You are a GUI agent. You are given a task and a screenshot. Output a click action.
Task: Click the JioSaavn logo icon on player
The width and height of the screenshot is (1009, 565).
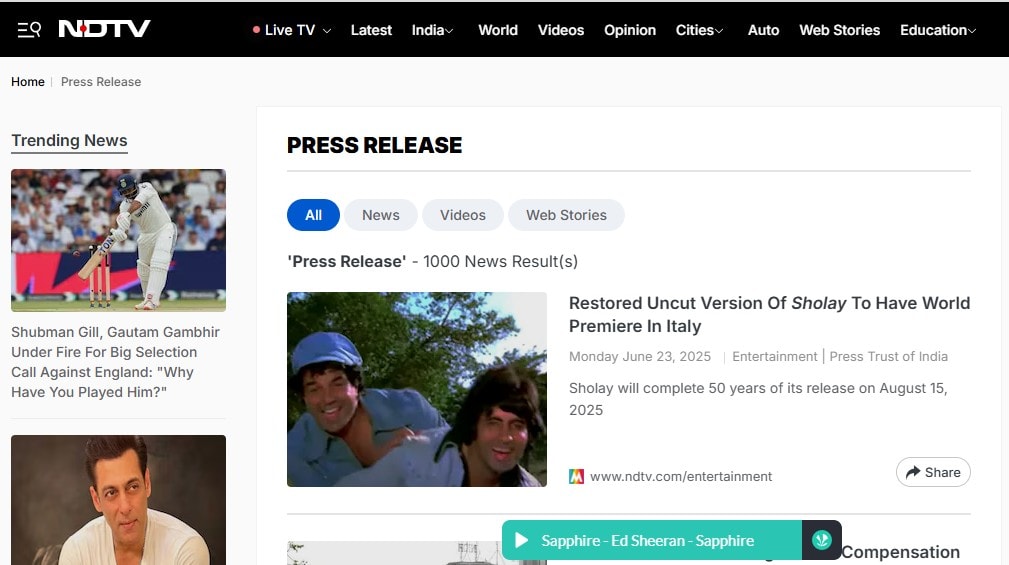tap(822, 540)
